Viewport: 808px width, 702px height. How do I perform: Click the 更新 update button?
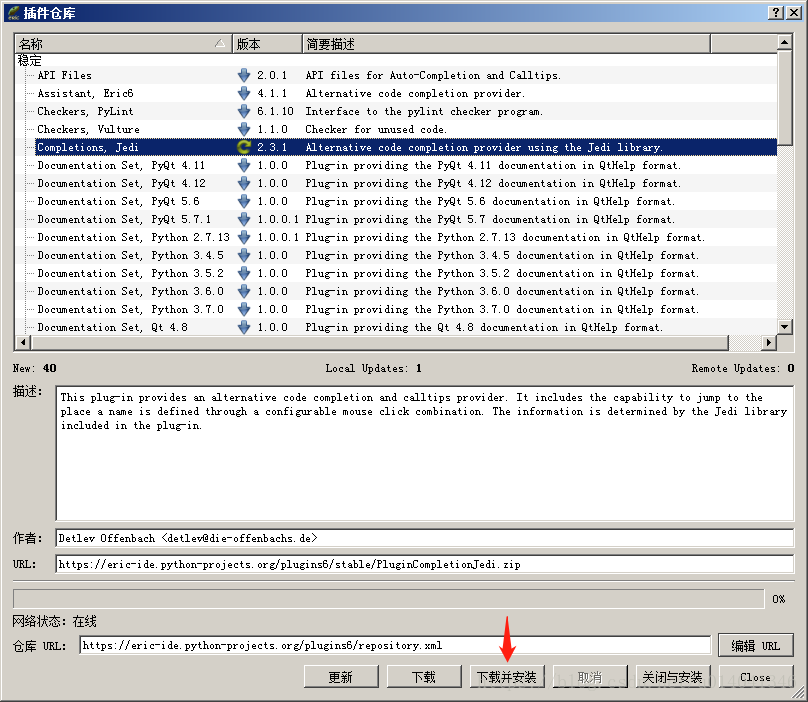(341, 677)
